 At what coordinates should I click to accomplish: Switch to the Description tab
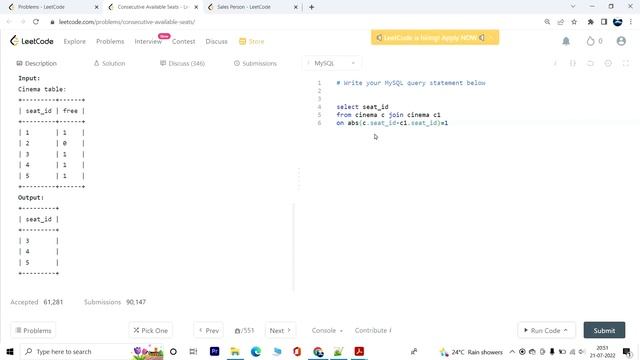tap(36, 63)
